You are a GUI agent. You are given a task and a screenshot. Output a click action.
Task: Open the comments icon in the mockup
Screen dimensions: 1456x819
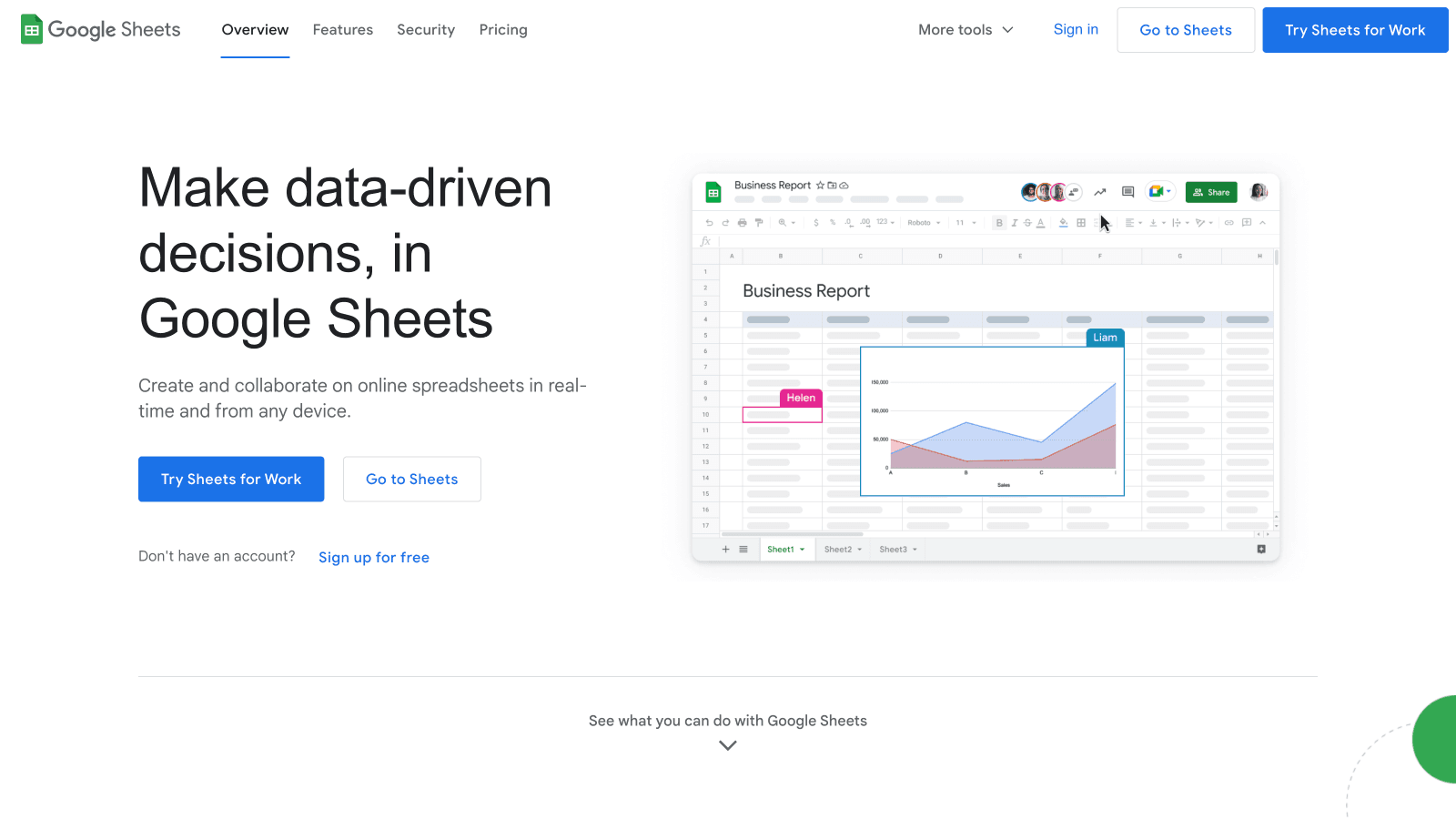[1128, 192]
